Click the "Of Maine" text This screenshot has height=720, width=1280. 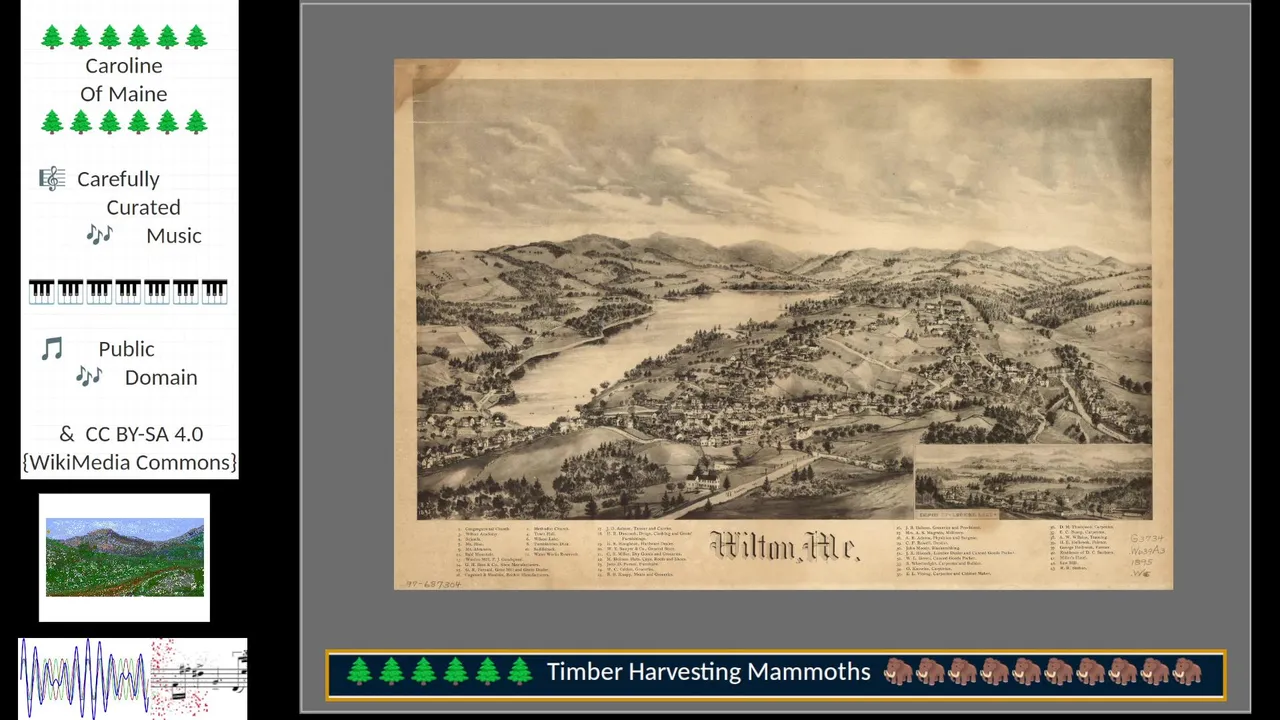pyautogui.click(x=124, y=94)
